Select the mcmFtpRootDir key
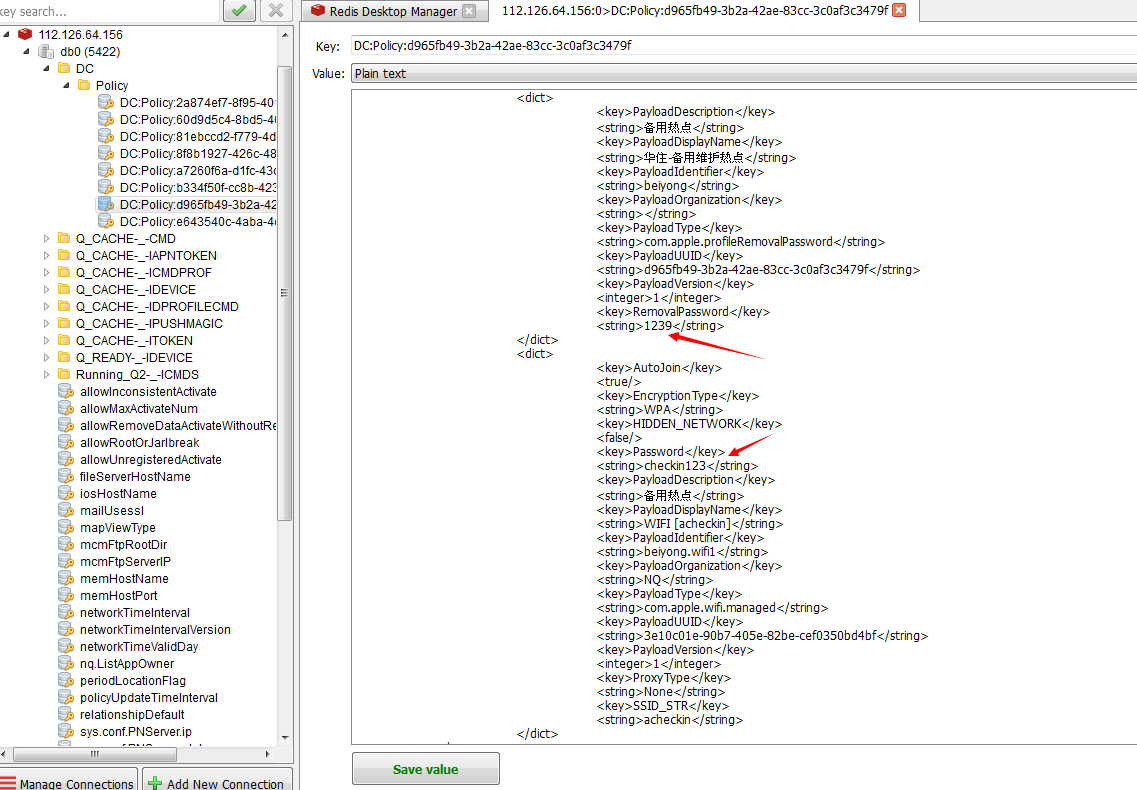1137x790 pixels. coord(123,544)
